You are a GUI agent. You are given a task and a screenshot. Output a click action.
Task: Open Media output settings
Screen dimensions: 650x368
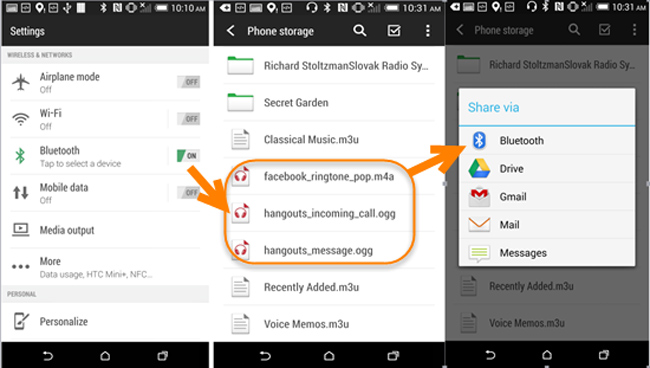(105, 230)
